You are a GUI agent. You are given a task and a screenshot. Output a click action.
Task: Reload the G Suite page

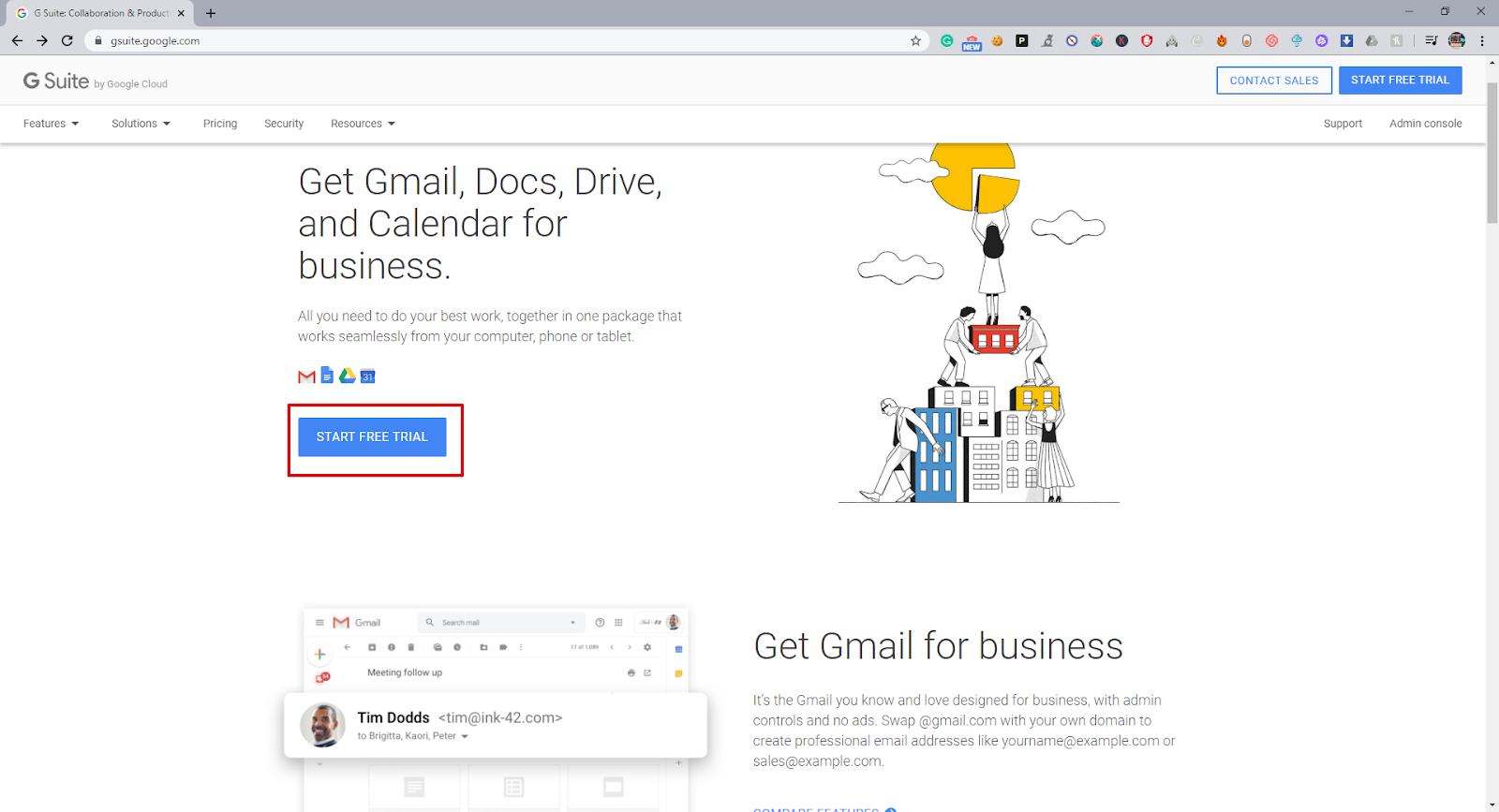[x=67, y=40]
